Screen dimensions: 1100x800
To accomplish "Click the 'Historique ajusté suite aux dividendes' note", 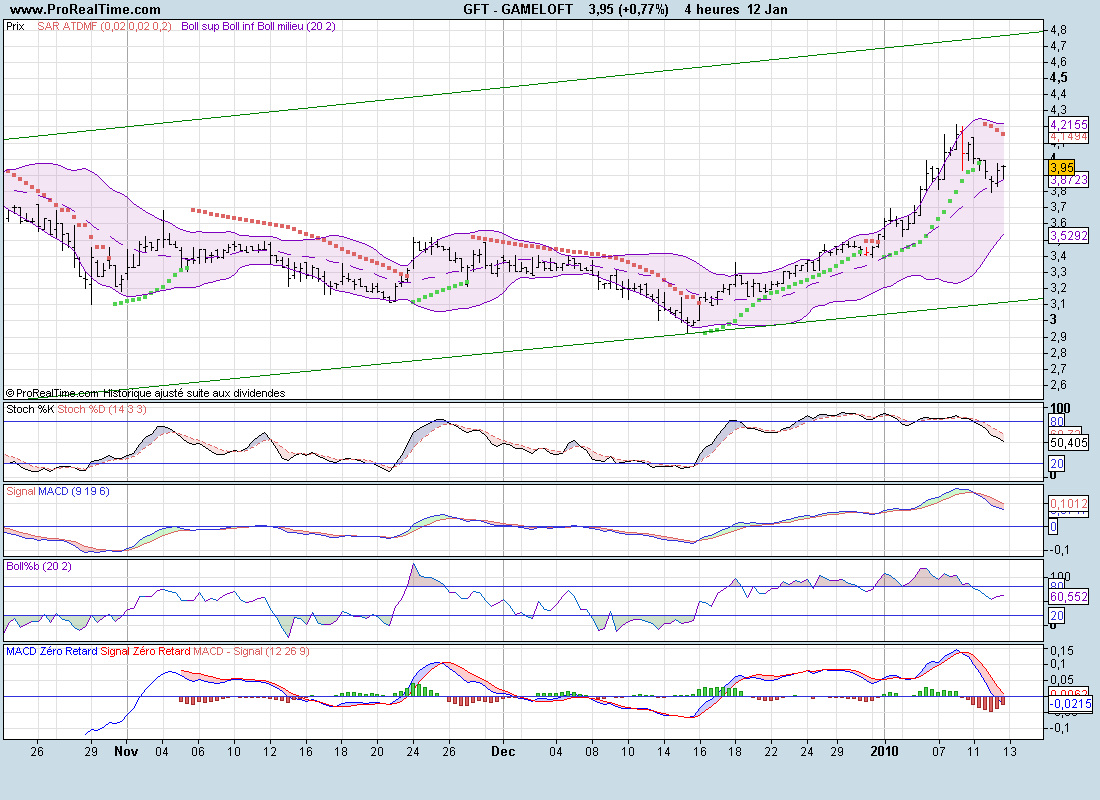I will coord(194,394).
